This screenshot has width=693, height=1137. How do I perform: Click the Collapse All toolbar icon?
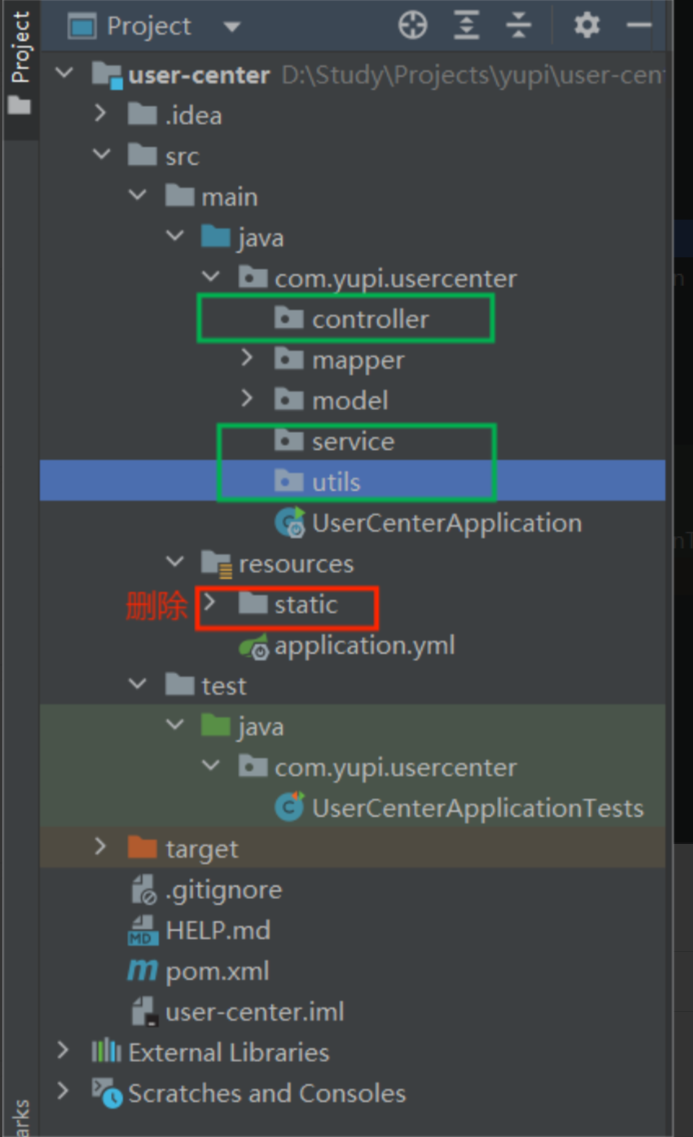click(x=518, y=25)
